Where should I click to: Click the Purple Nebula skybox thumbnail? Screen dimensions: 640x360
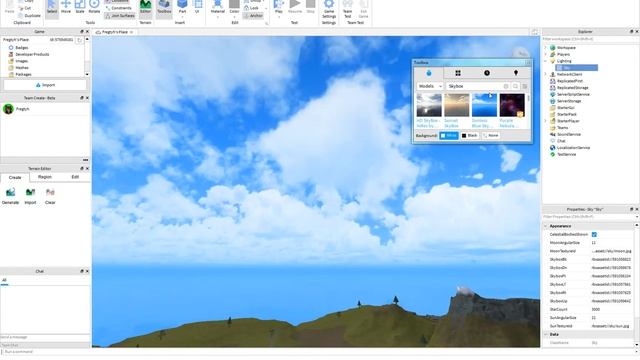512,105
